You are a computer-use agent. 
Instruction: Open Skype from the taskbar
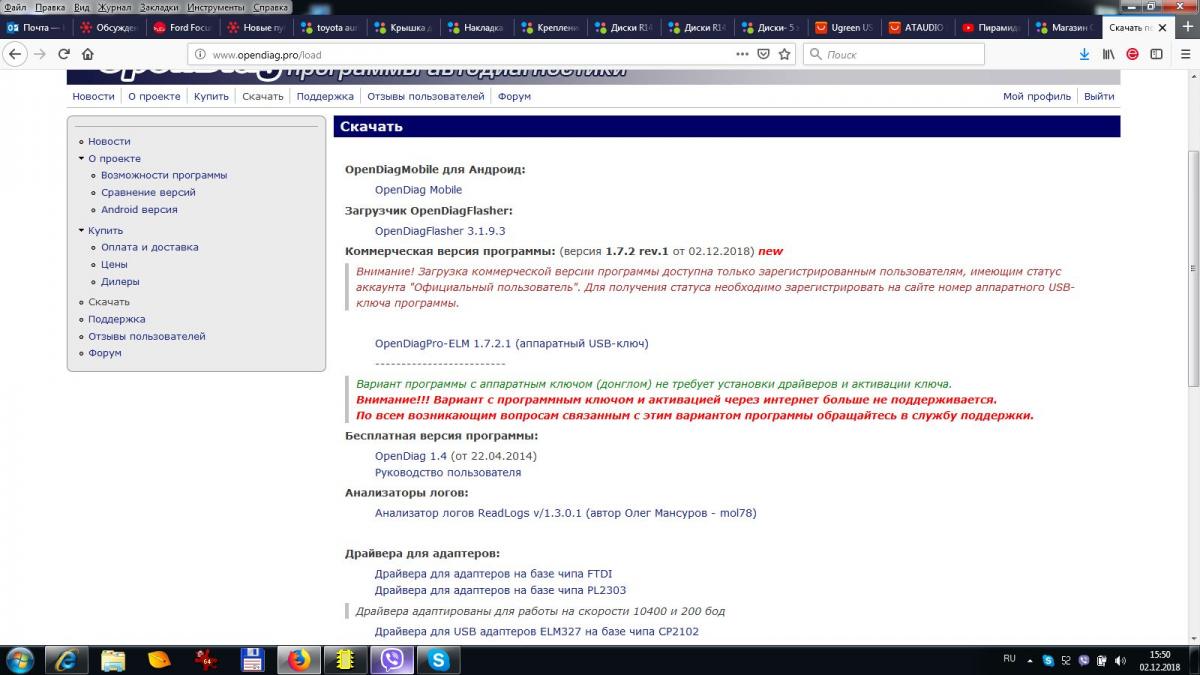(438, 660)
